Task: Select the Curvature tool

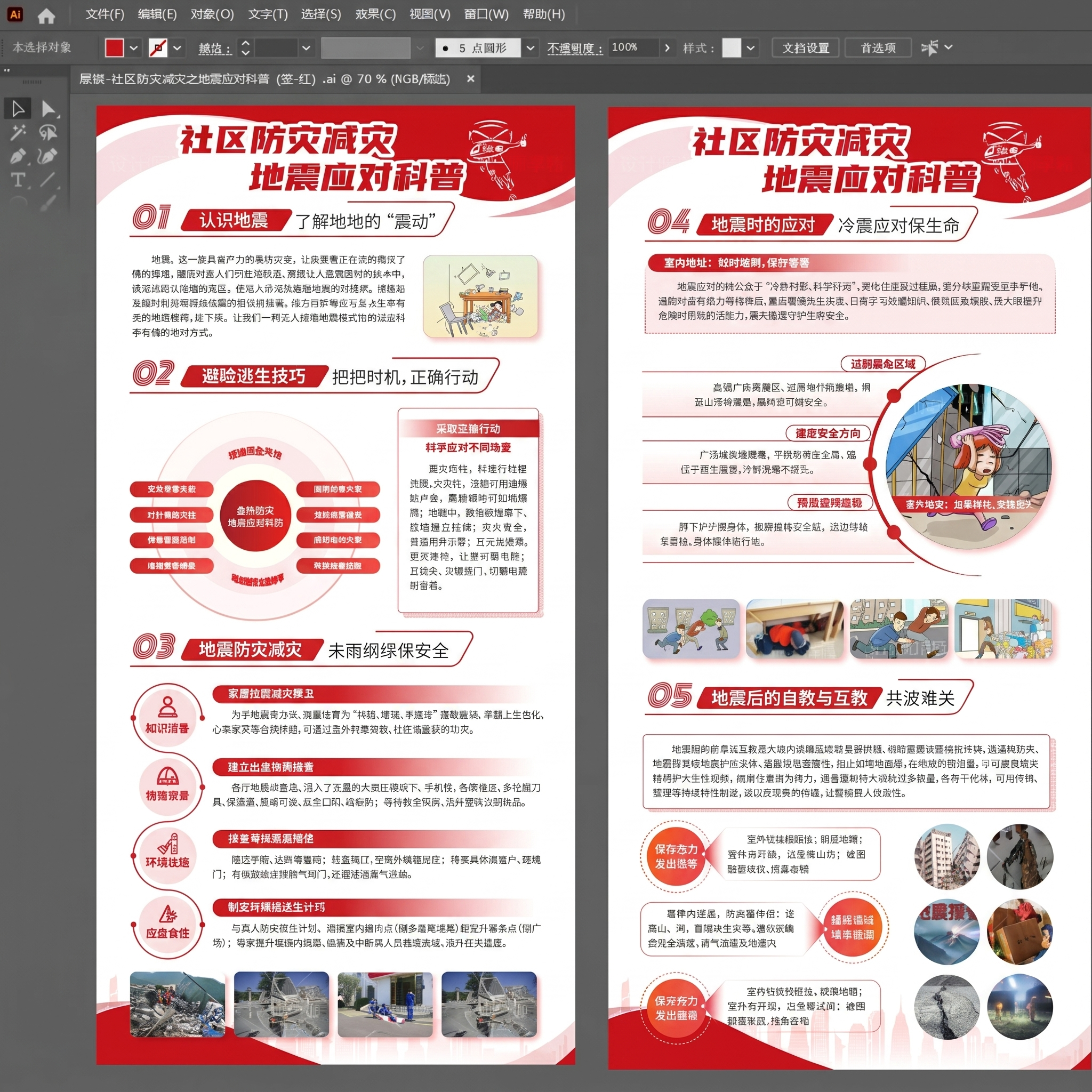Action: coord(48,156)
